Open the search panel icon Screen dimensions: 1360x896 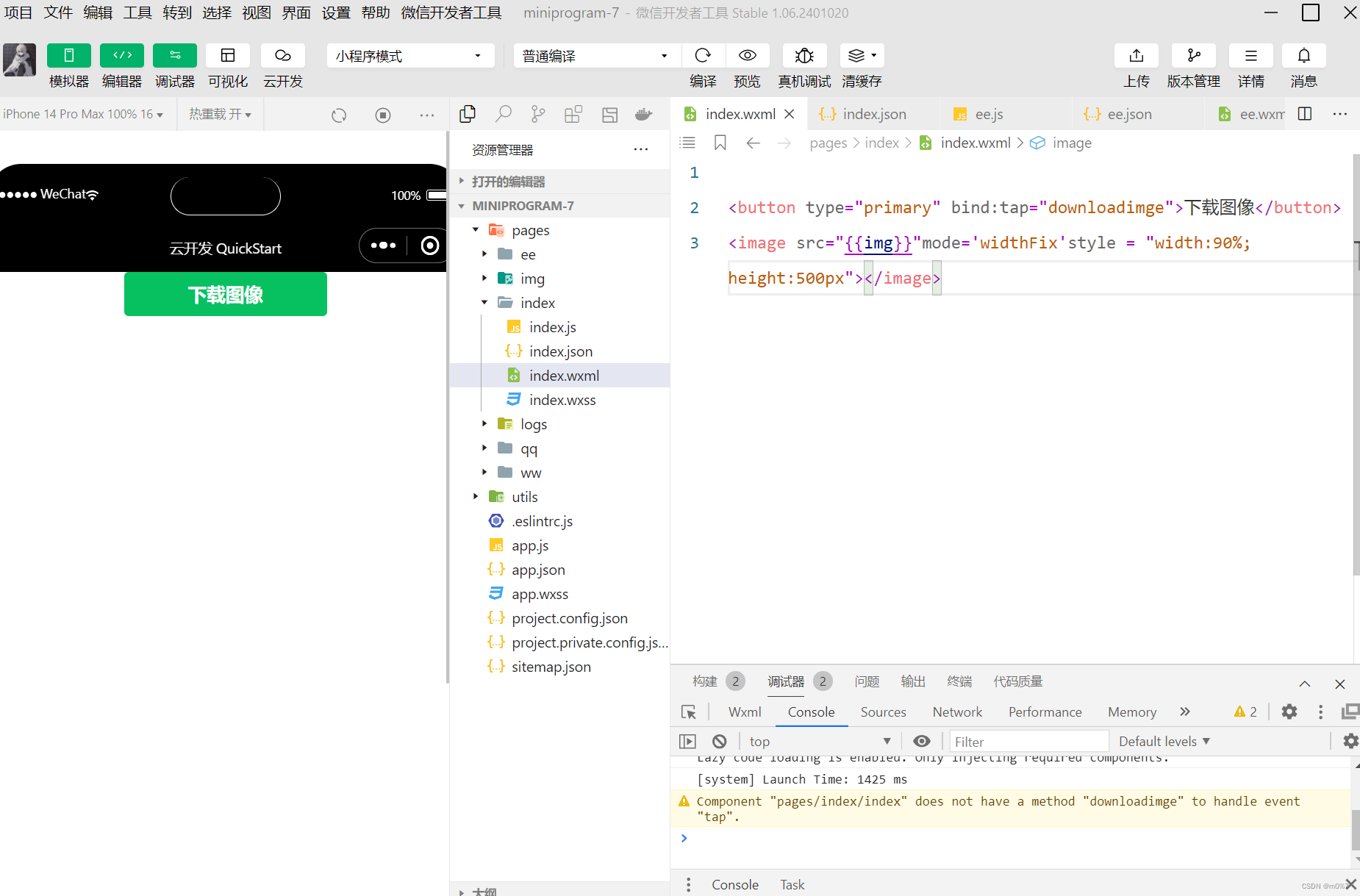click(x=504, y=114)
